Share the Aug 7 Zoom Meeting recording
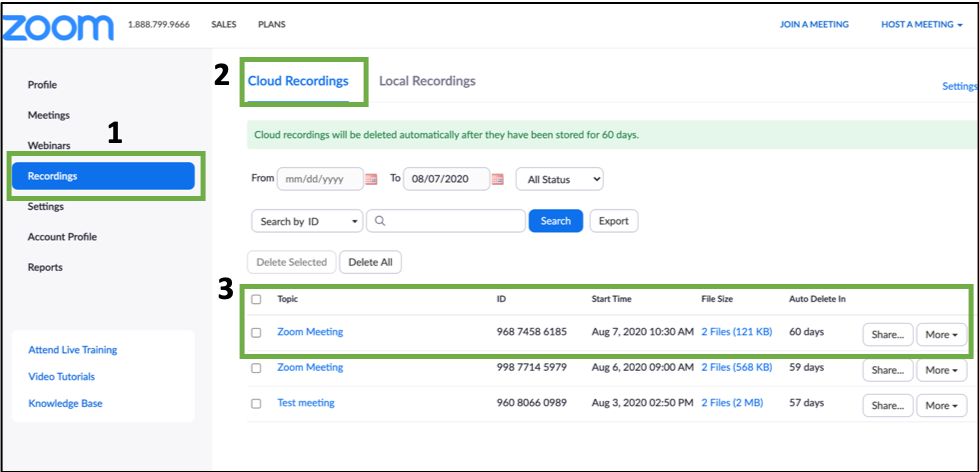 pos(888,335)
